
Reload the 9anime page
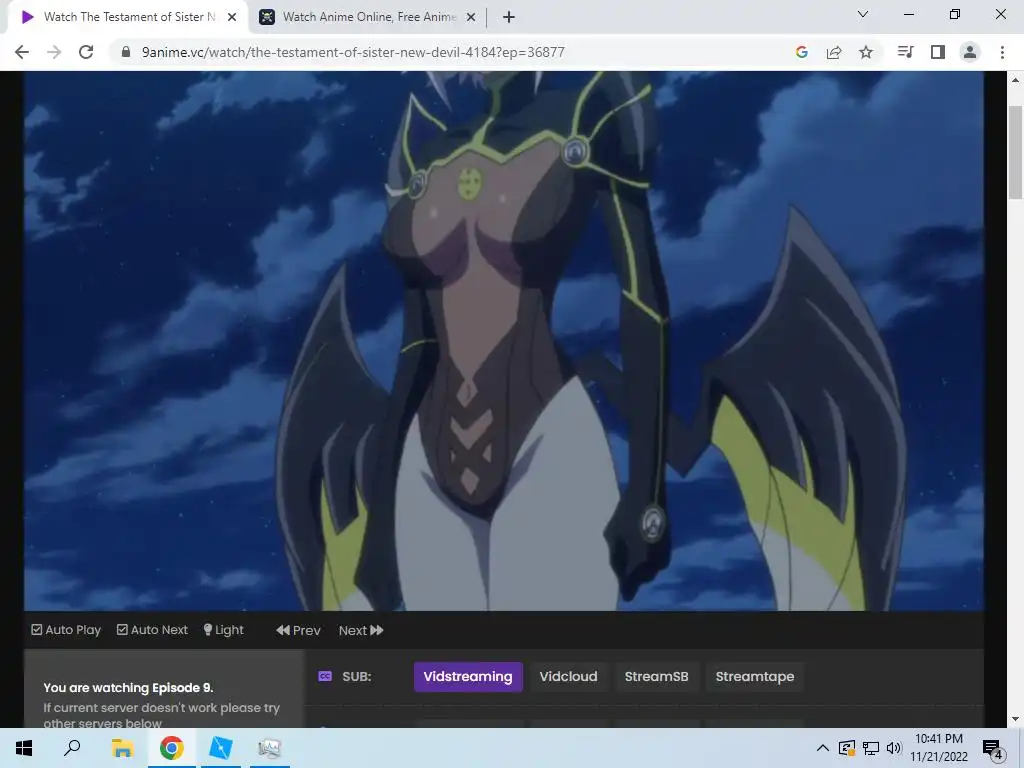pos(86,52)
